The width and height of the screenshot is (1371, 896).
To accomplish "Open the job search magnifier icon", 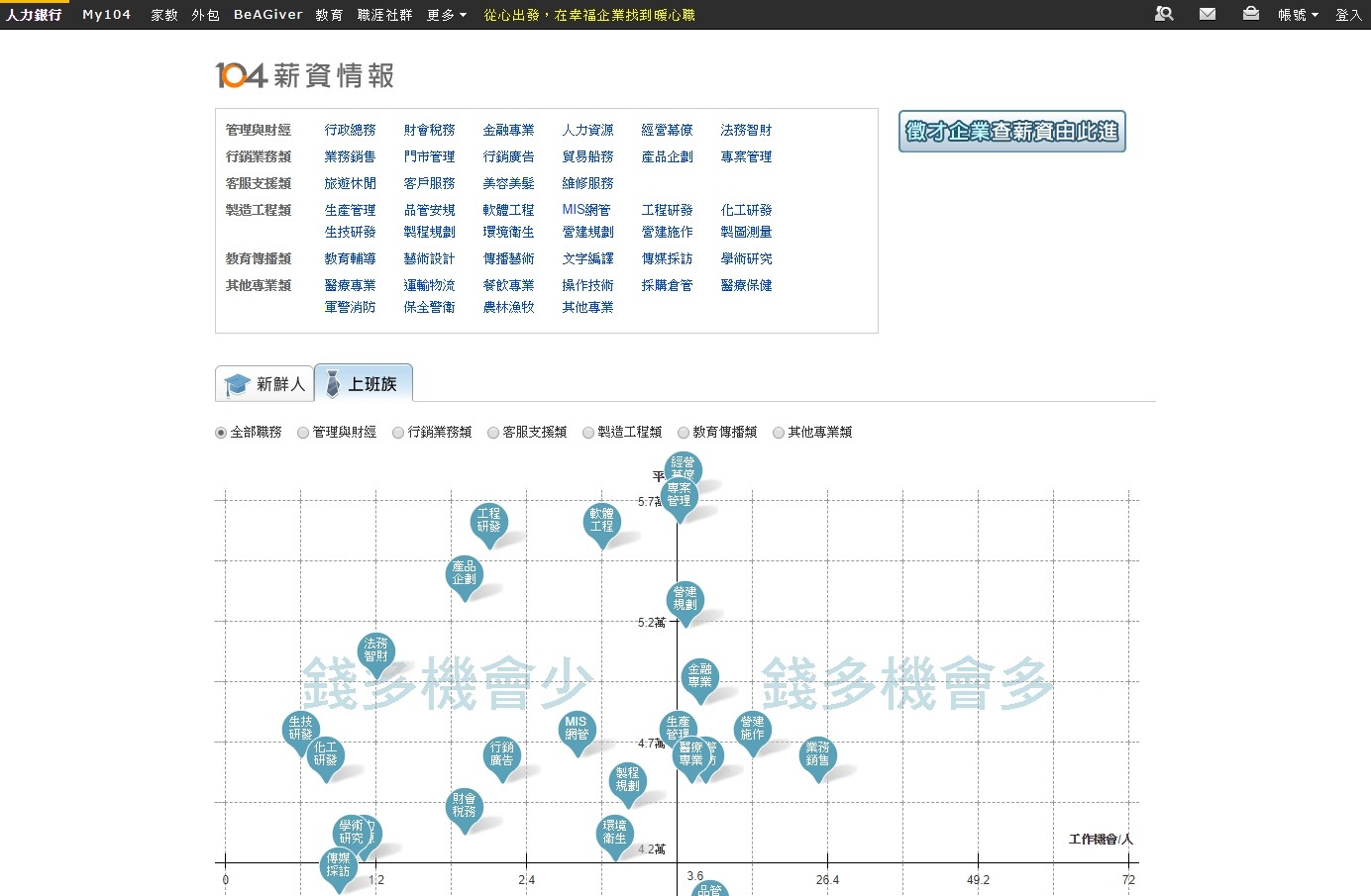I will pos(1164,14).
